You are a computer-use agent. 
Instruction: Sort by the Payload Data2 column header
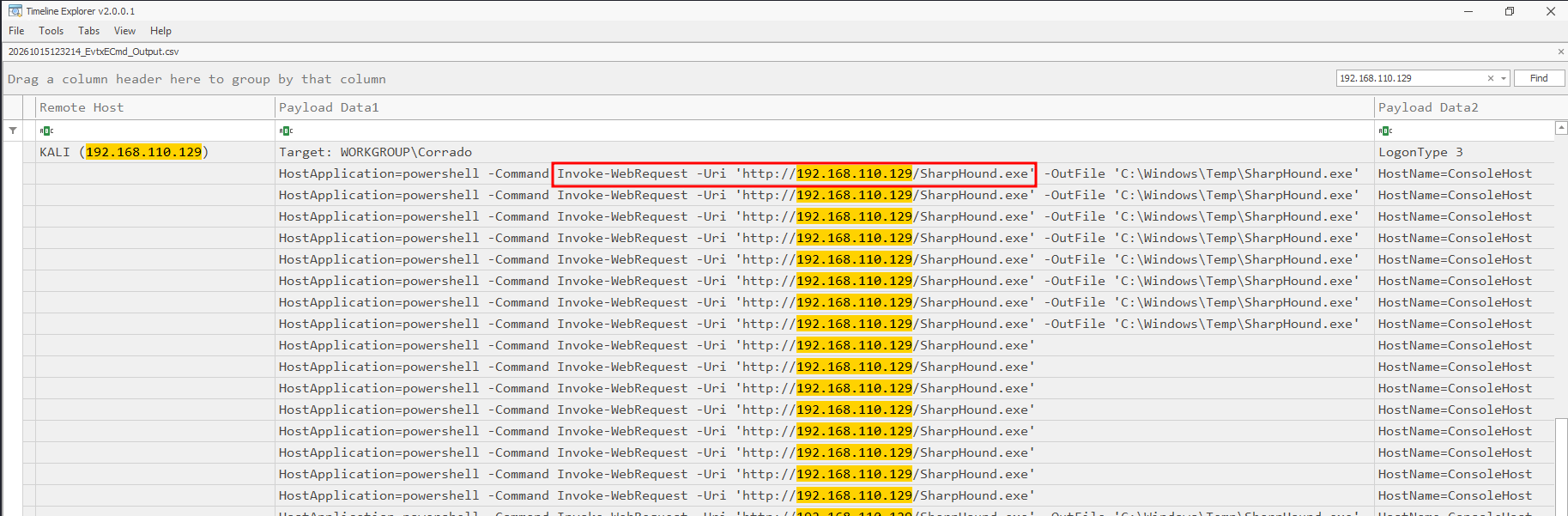pyautogui.click(x=1464, y=107)
